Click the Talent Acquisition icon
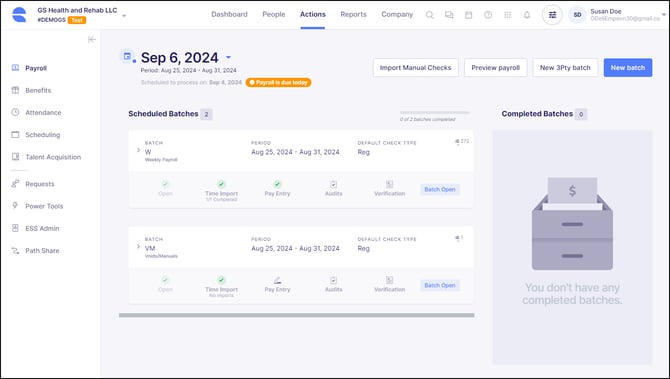 pos(15,157)
